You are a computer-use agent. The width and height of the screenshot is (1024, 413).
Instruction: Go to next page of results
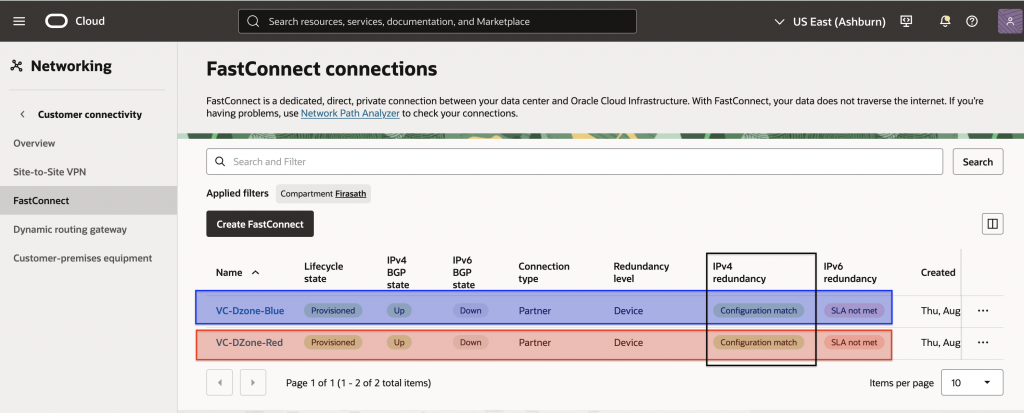click(253, 382)
